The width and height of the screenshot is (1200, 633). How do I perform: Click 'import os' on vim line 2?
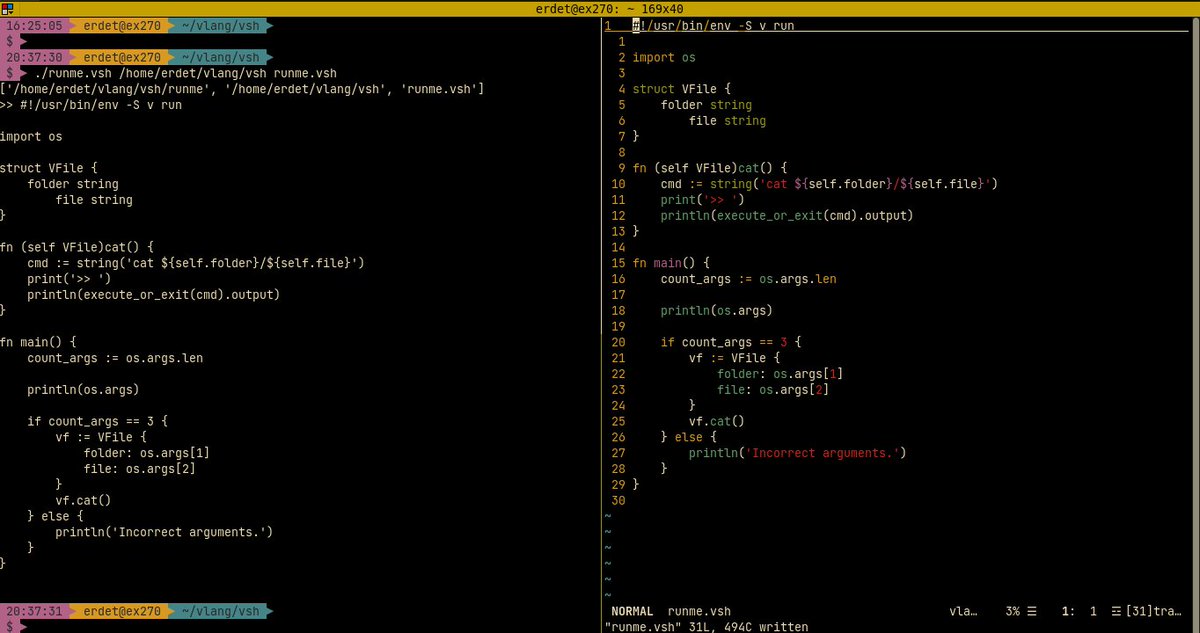click(664, 57)
